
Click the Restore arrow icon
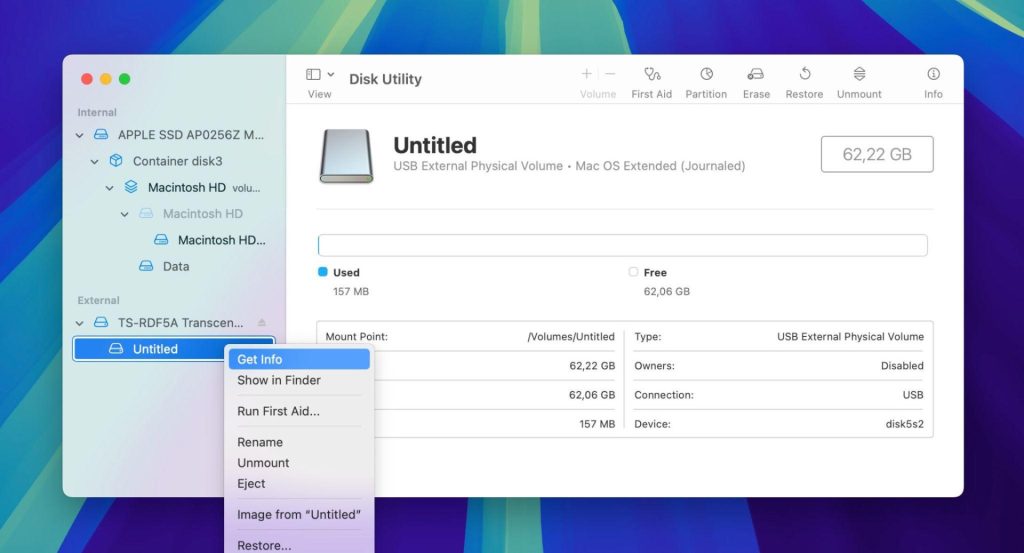coord(805,73)
